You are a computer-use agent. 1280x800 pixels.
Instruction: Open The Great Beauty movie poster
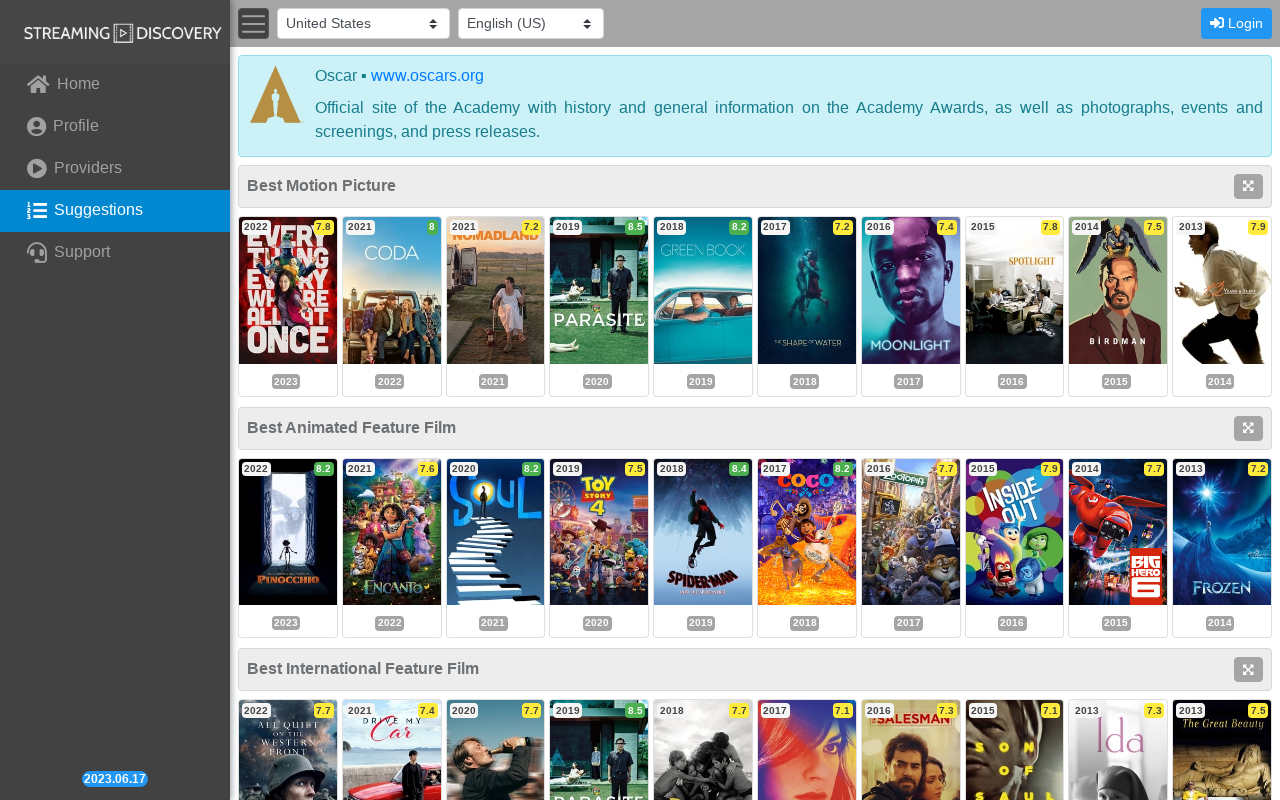1222,750
